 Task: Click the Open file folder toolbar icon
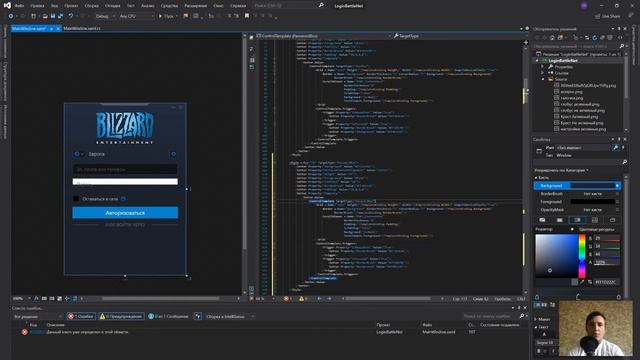(44, 16)
